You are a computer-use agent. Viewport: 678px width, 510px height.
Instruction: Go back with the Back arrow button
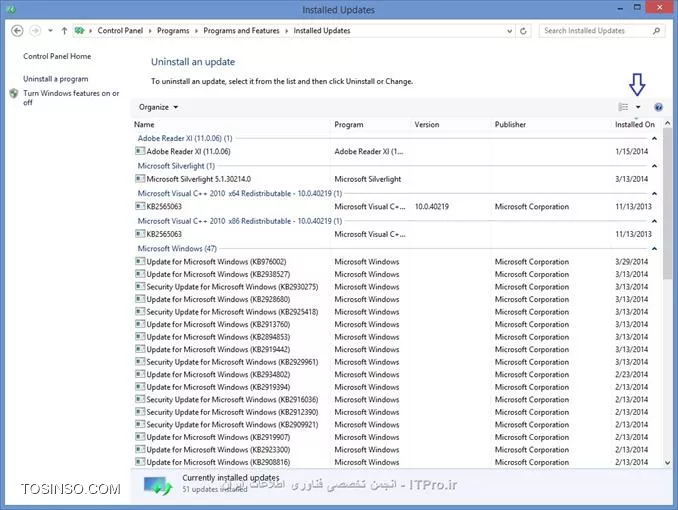(17, 31)
